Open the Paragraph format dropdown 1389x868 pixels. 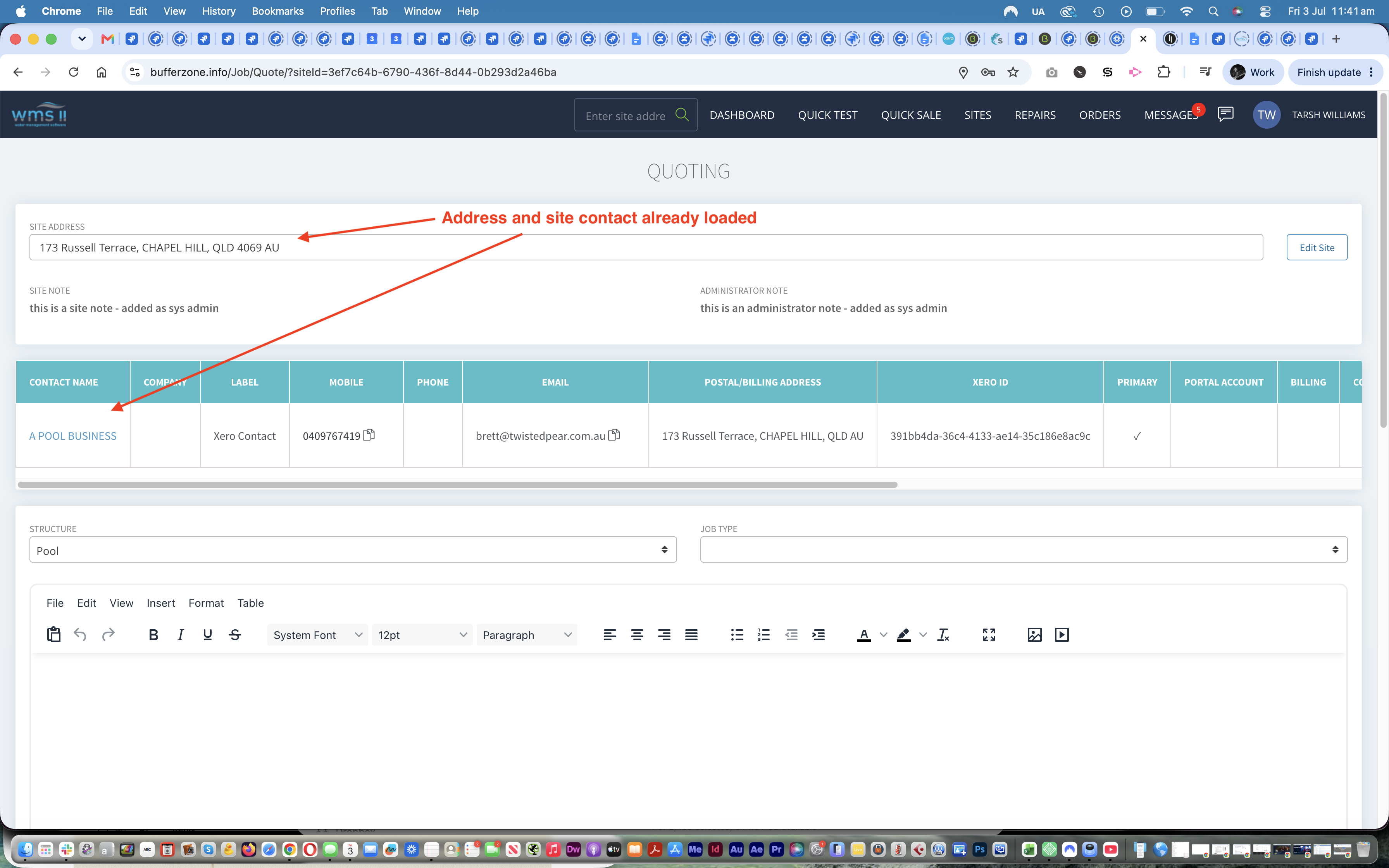pyautogui.click(x=527, y=635)
